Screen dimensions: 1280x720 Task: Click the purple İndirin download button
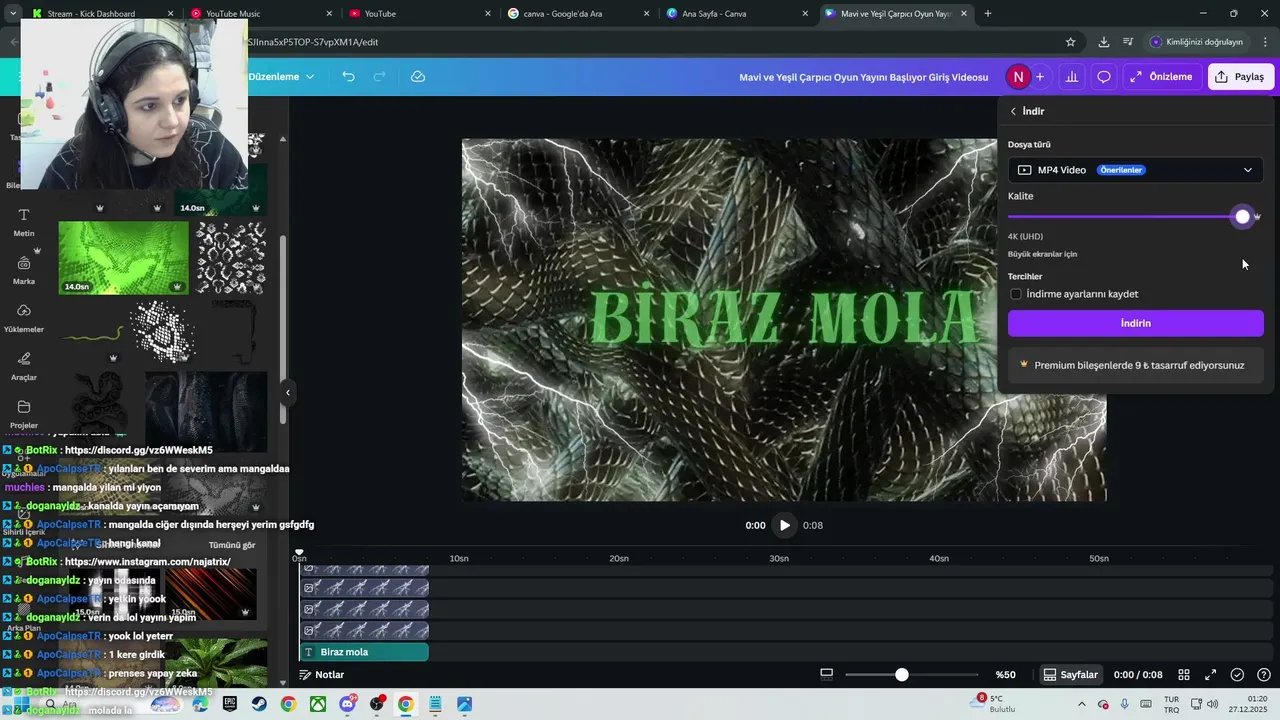(1135, 323)
